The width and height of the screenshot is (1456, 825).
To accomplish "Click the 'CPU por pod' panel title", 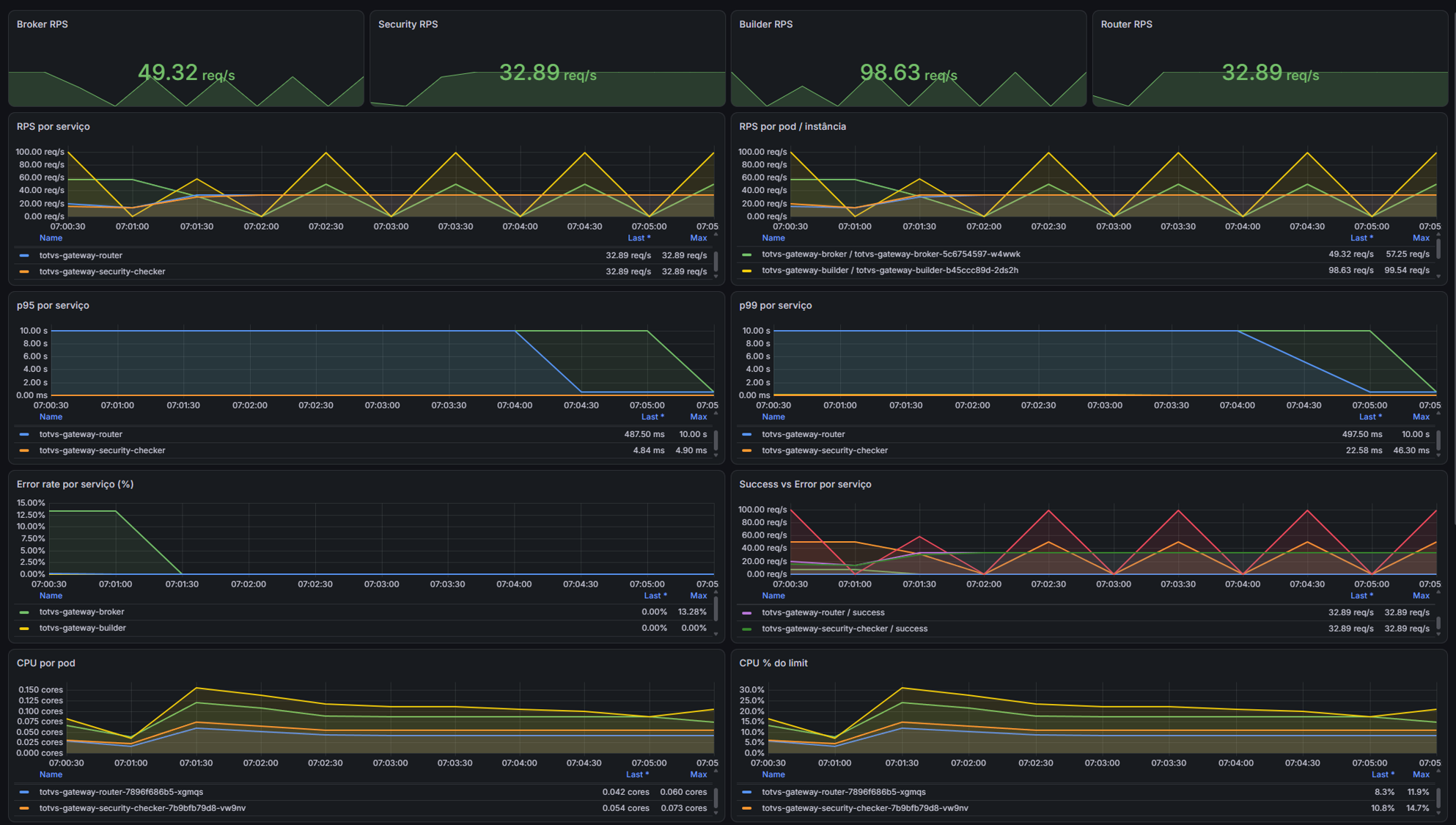I will [46, 663].
